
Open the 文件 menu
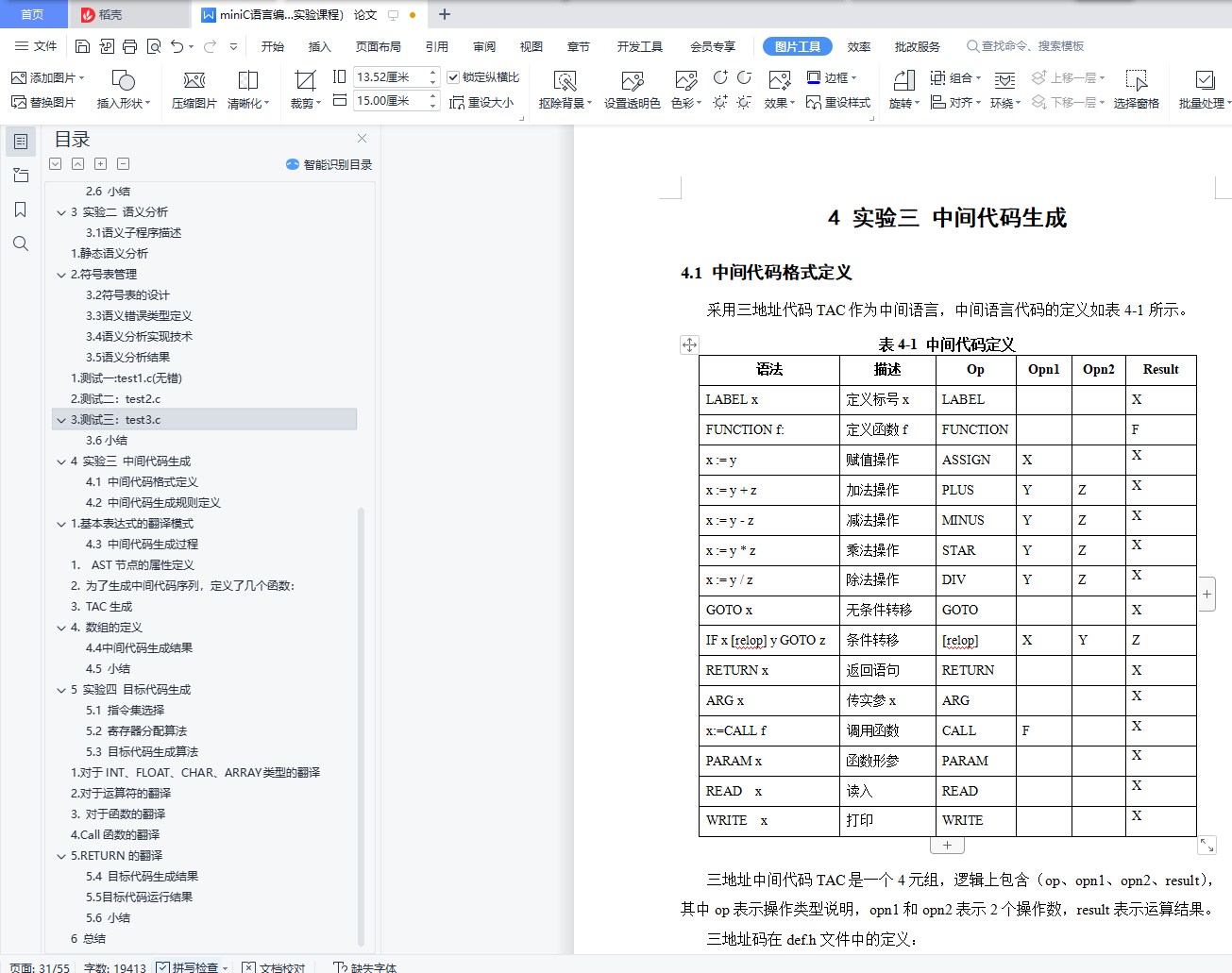click(x=36, y=46)
